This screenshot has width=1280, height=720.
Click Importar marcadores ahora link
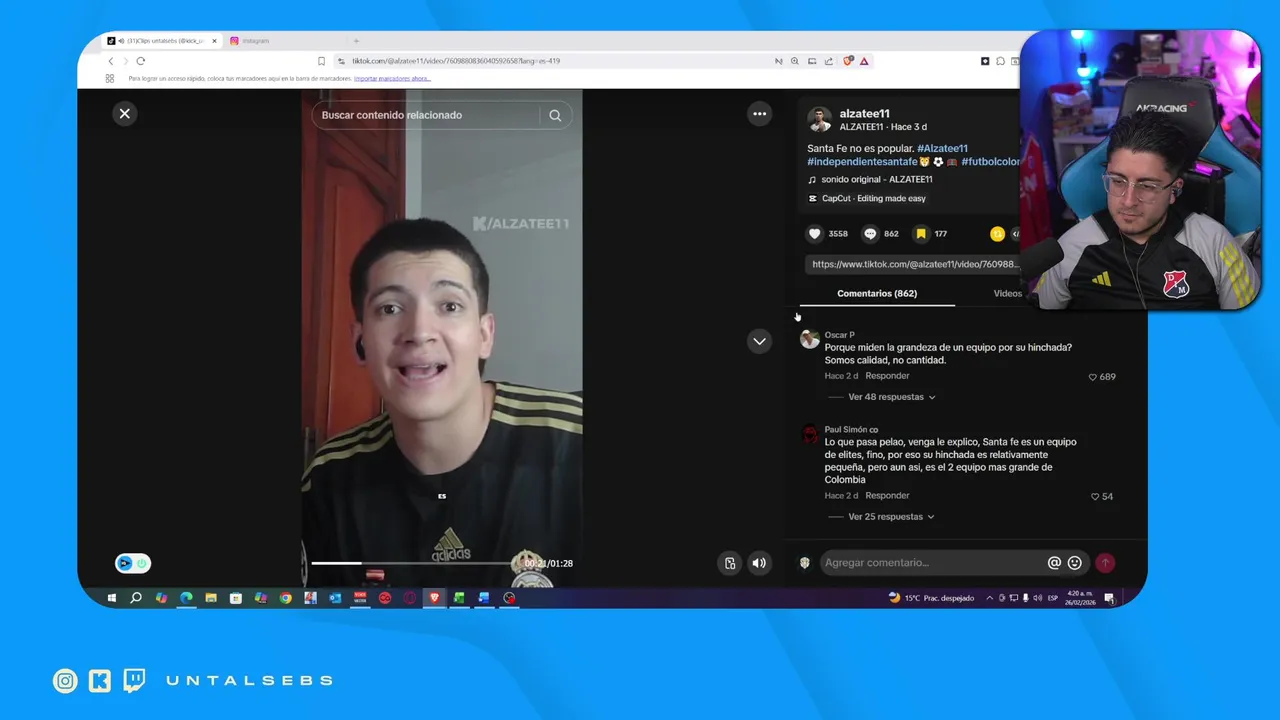(392, 78)
